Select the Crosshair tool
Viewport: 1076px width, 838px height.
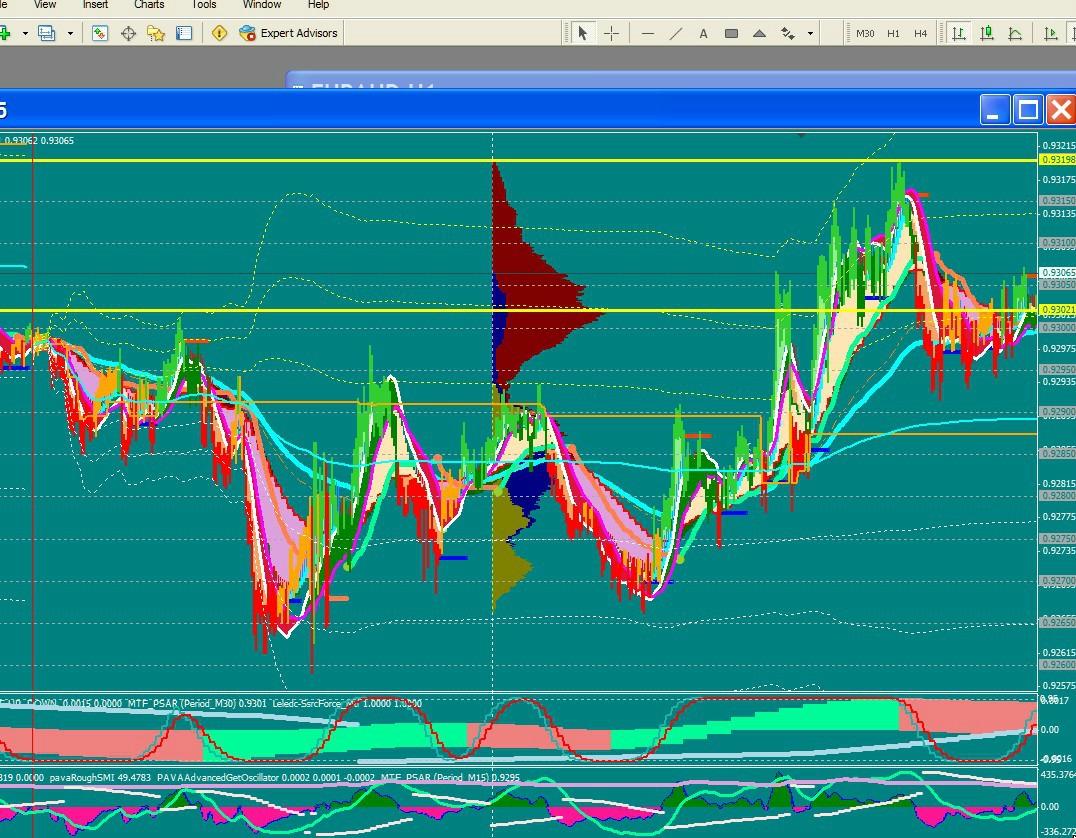click(x=611, y=33)
